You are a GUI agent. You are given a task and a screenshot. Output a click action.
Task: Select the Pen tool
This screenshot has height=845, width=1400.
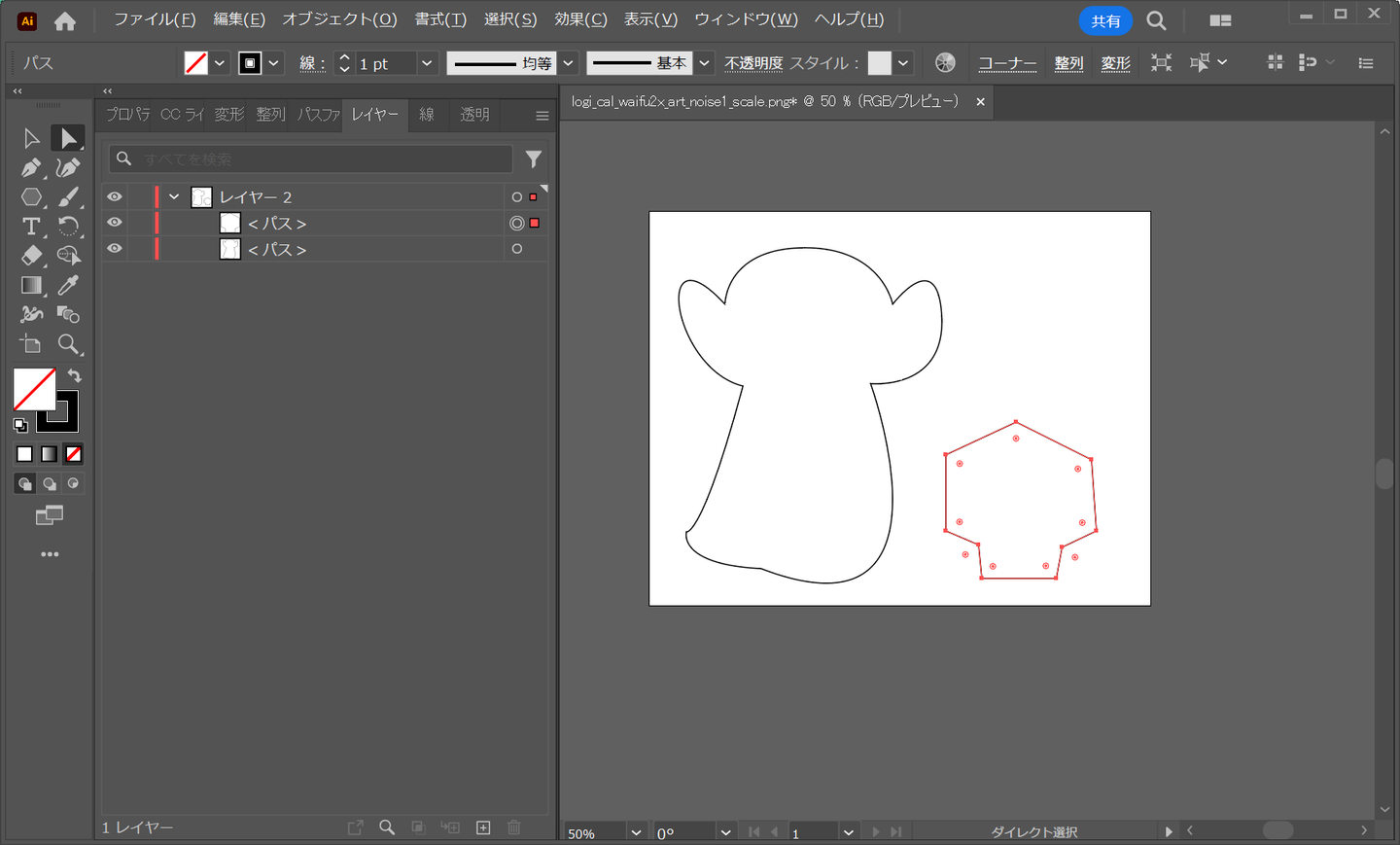coord(31,168)
